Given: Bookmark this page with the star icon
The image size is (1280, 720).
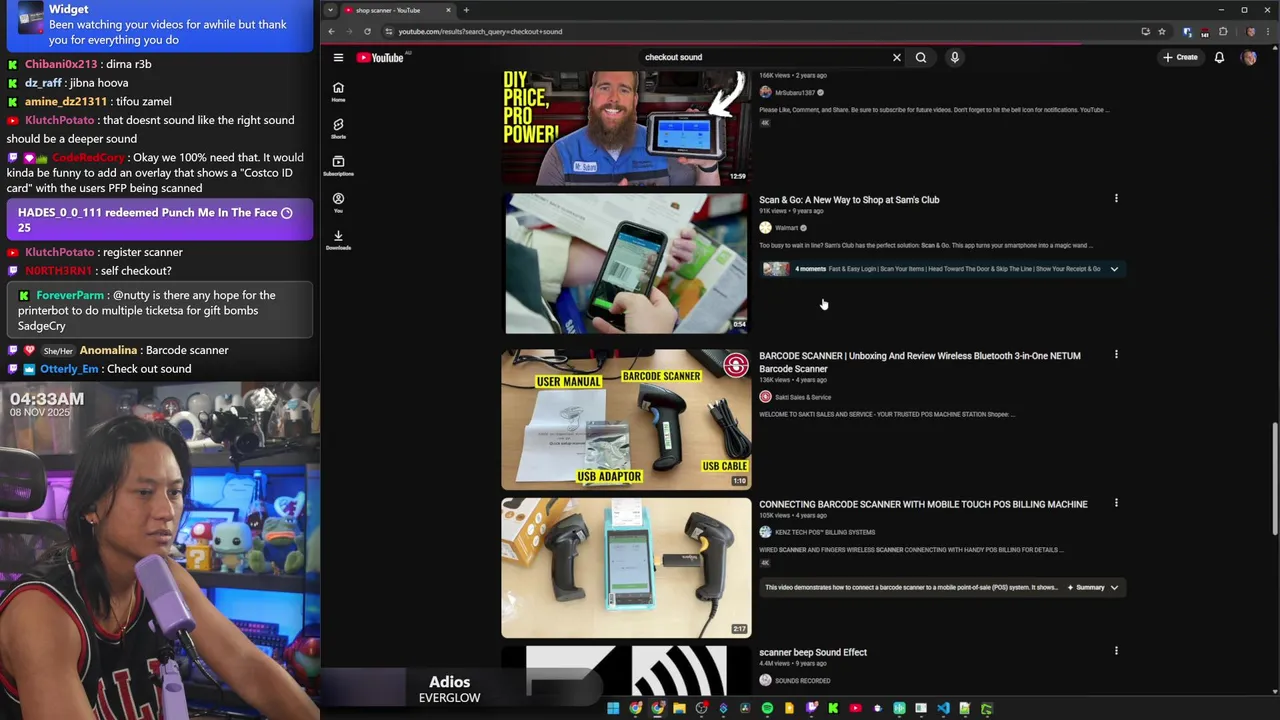Looking at the screenshot, I should tap(1162, 31).
